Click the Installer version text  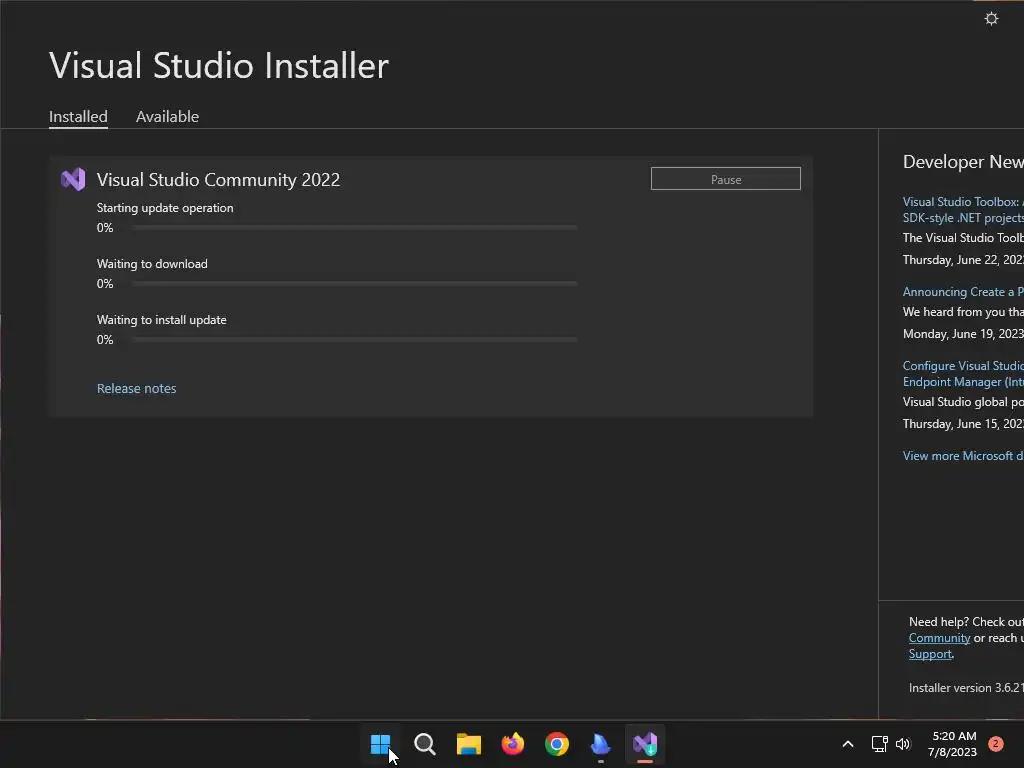point(966,688)
